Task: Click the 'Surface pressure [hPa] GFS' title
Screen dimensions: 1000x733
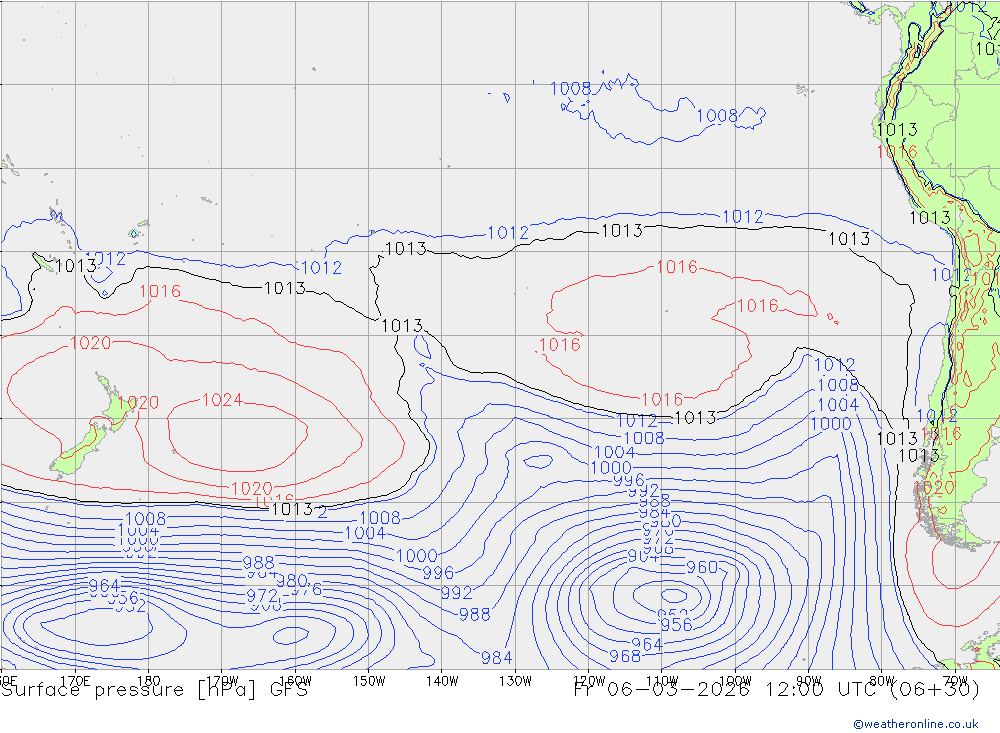Action: (x=154, y=690)
